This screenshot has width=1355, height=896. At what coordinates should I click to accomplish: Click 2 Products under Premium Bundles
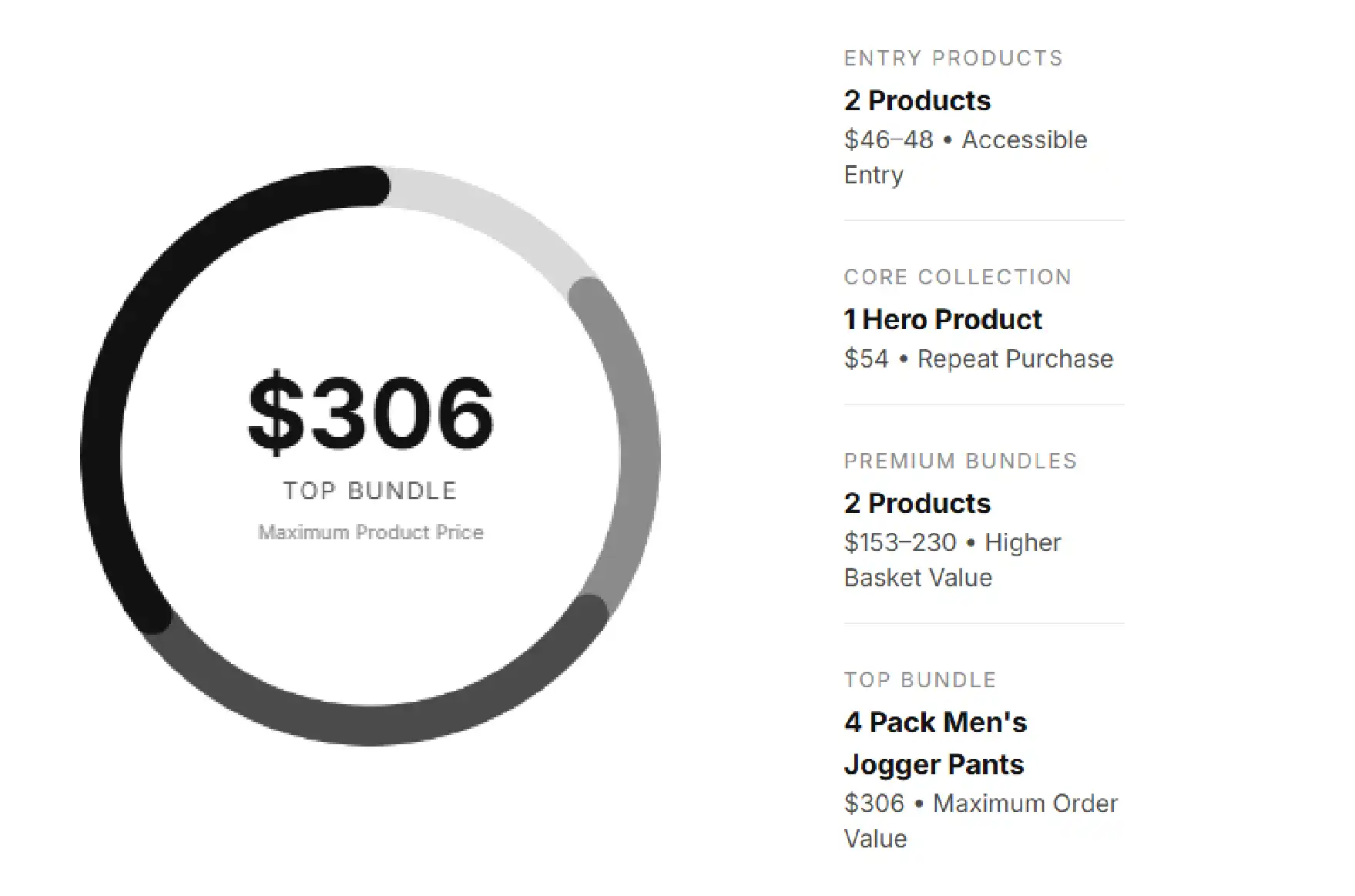click(x=917, y=503)
